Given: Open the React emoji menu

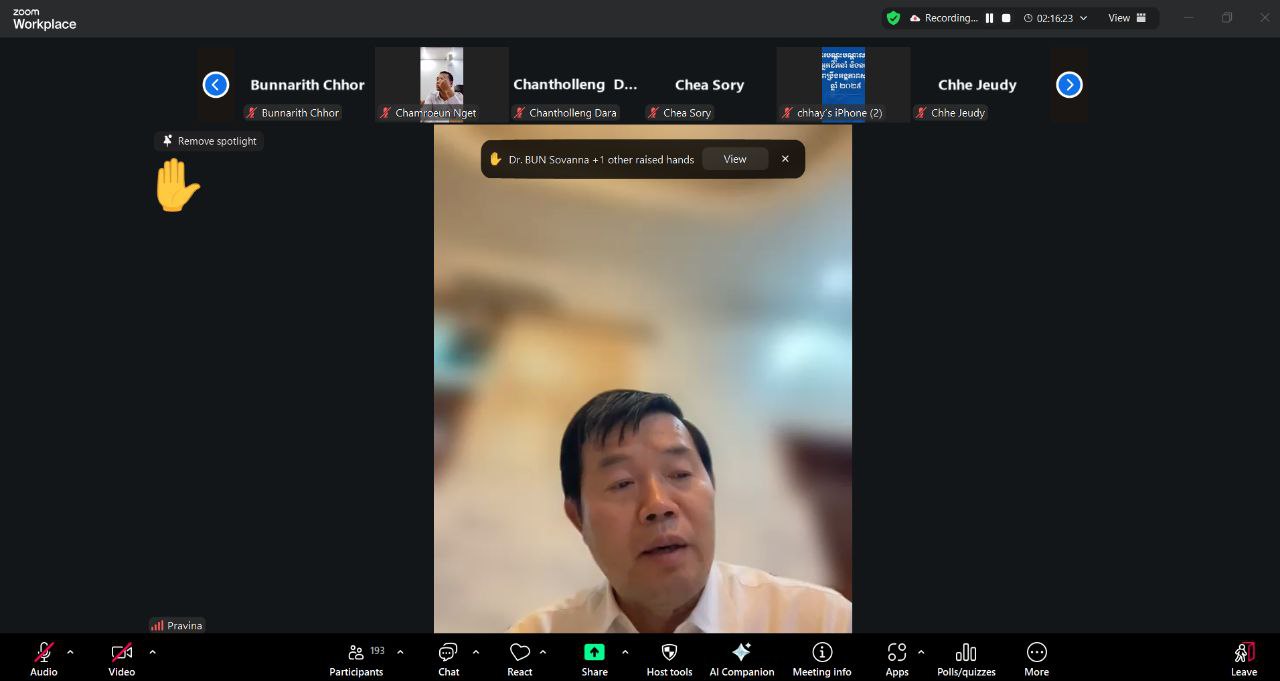Looking at the screenshot, I should tap(519, 659).
